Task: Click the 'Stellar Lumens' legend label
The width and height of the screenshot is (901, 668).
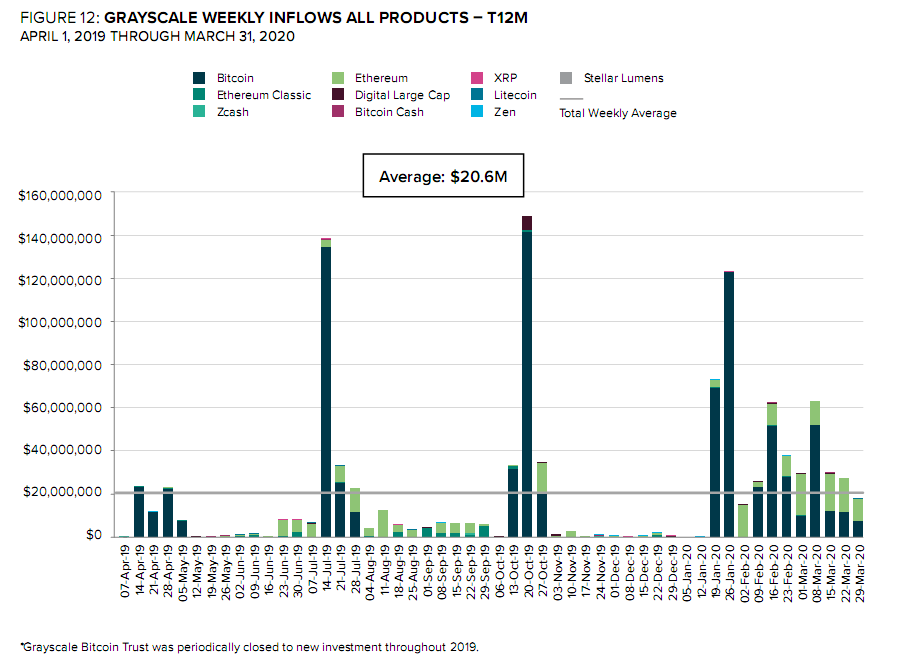Action: [623, 78]
